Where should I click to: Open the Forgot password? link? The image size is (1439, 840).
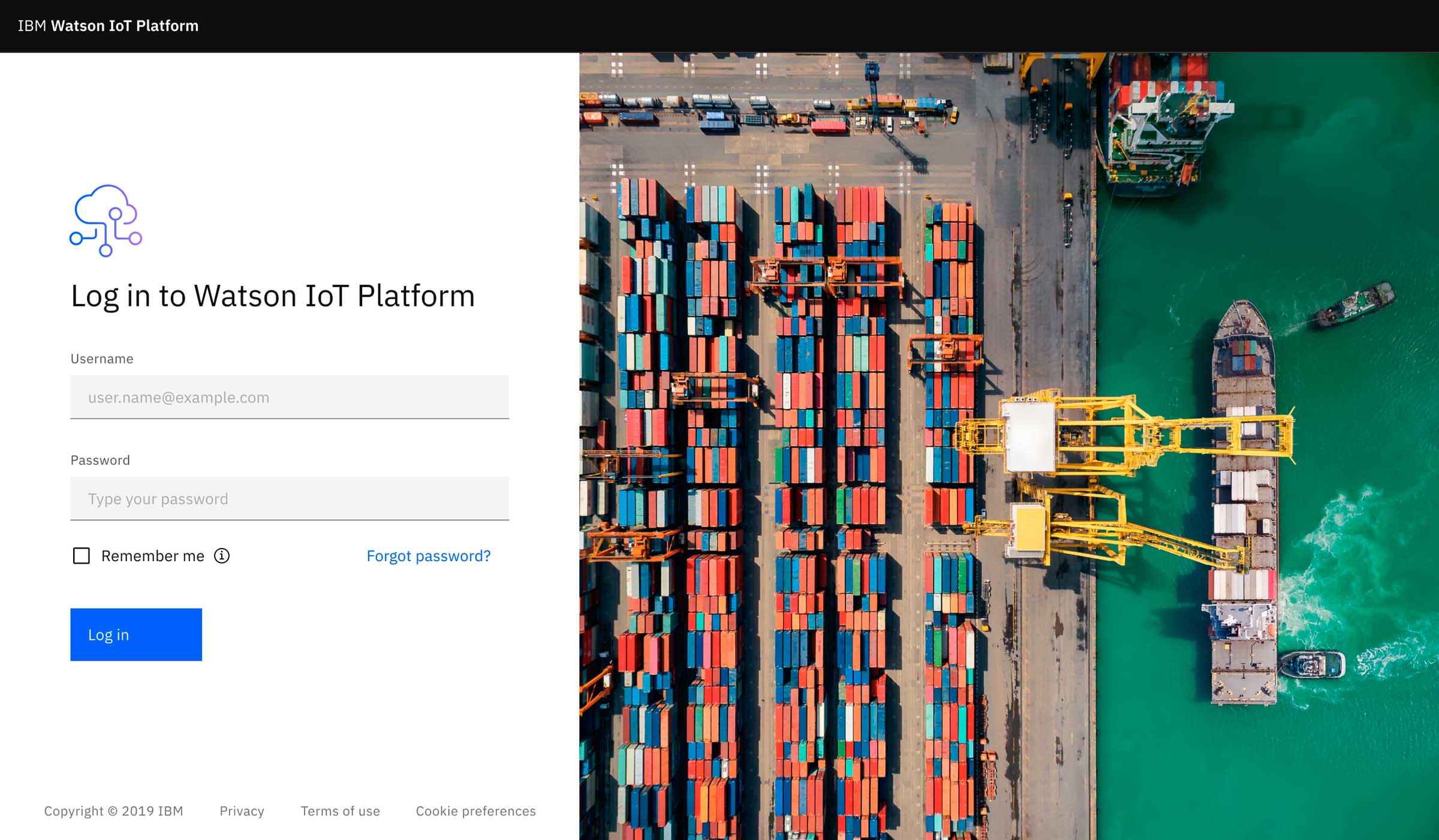point(429,556)
